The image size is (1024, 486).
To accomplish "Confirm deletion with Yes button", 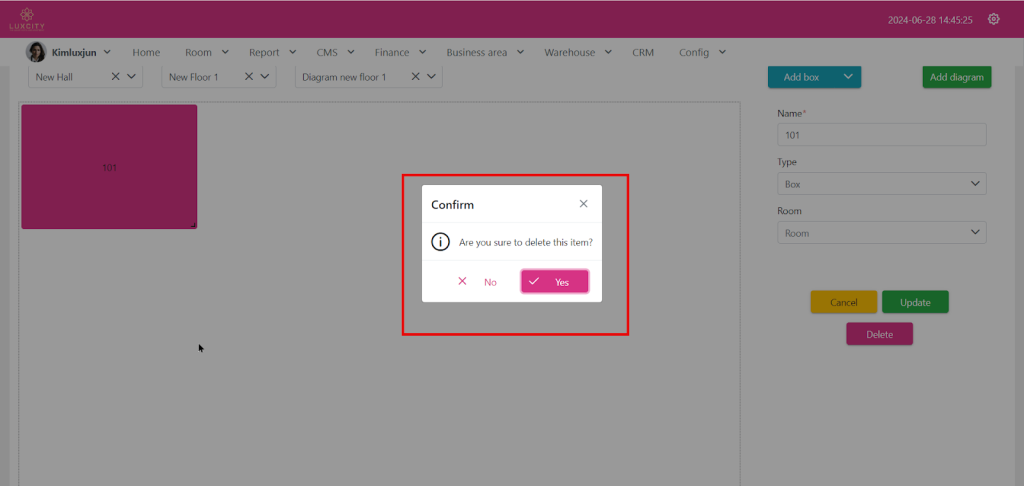I will 554,282.
